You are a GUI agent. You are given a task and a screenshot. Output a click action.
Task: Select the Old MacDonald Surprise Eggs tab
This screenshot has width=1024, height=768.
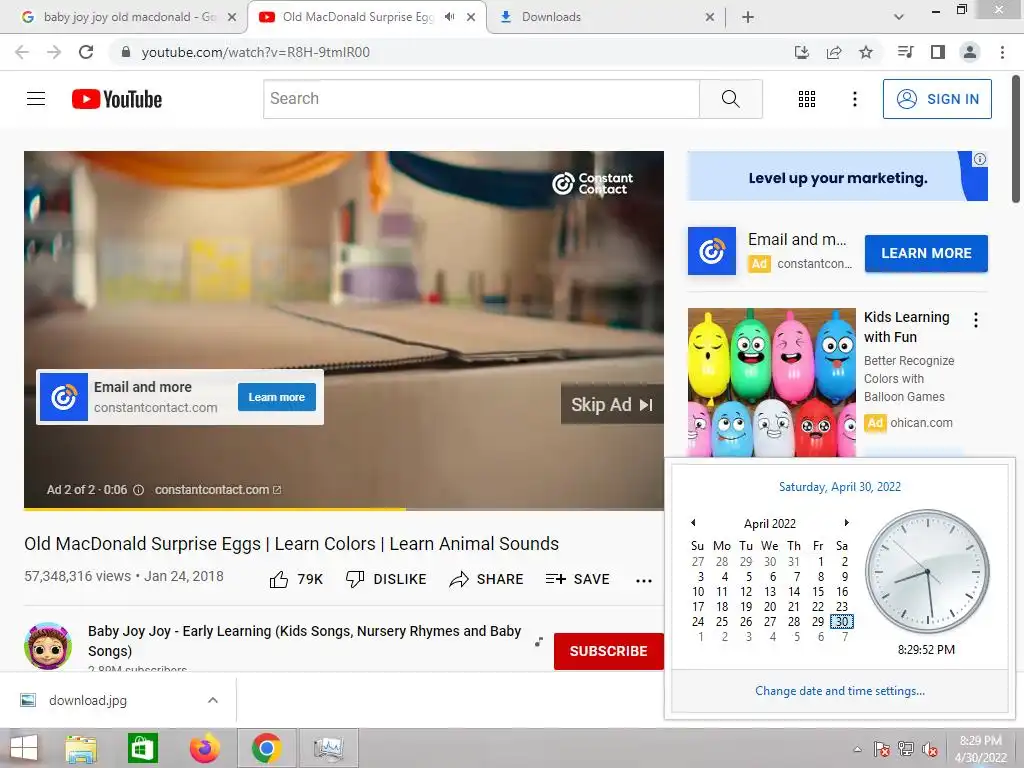[357, 17]
